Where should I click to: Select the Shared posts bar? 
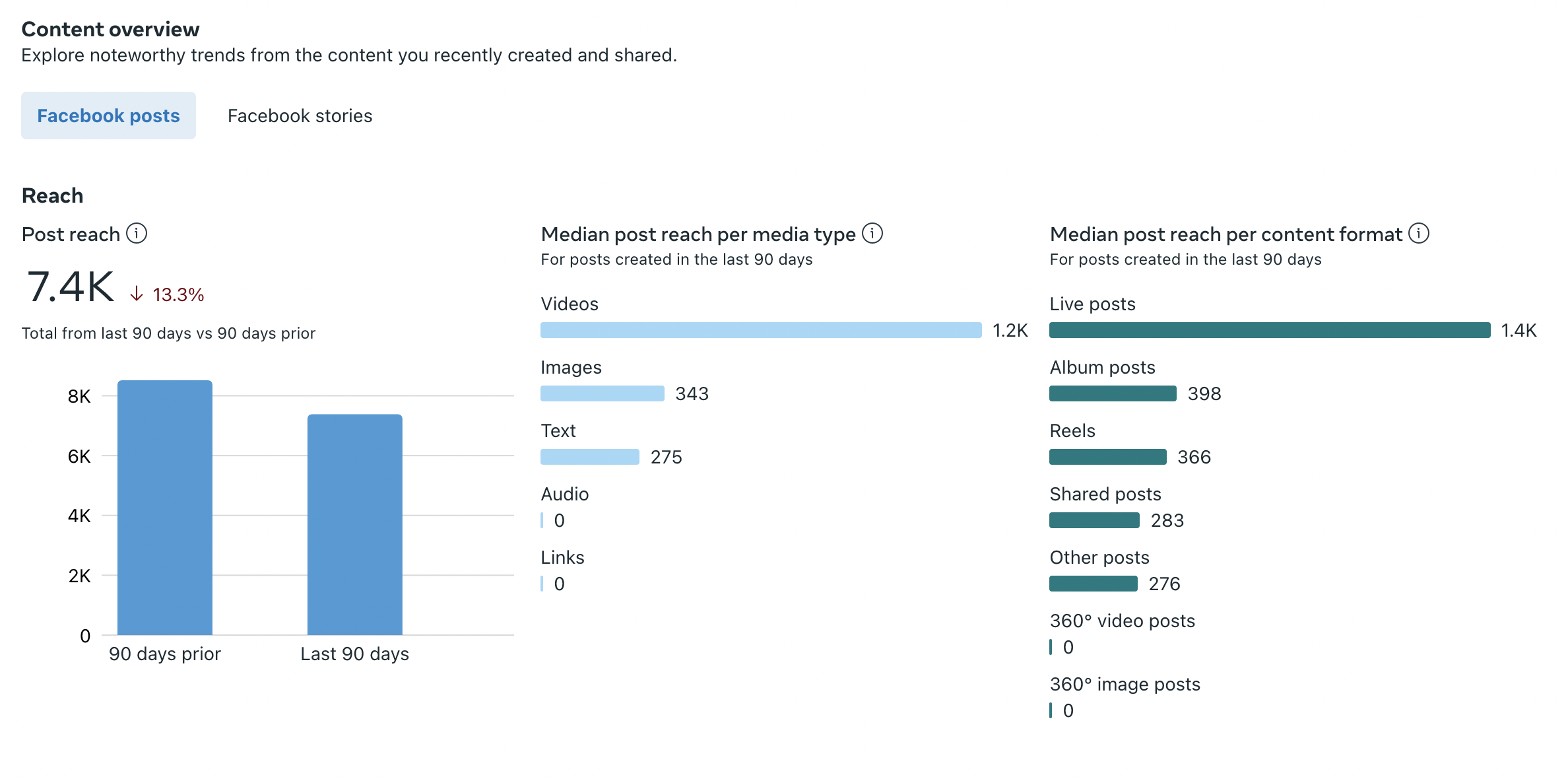[x=1094, y=520]
